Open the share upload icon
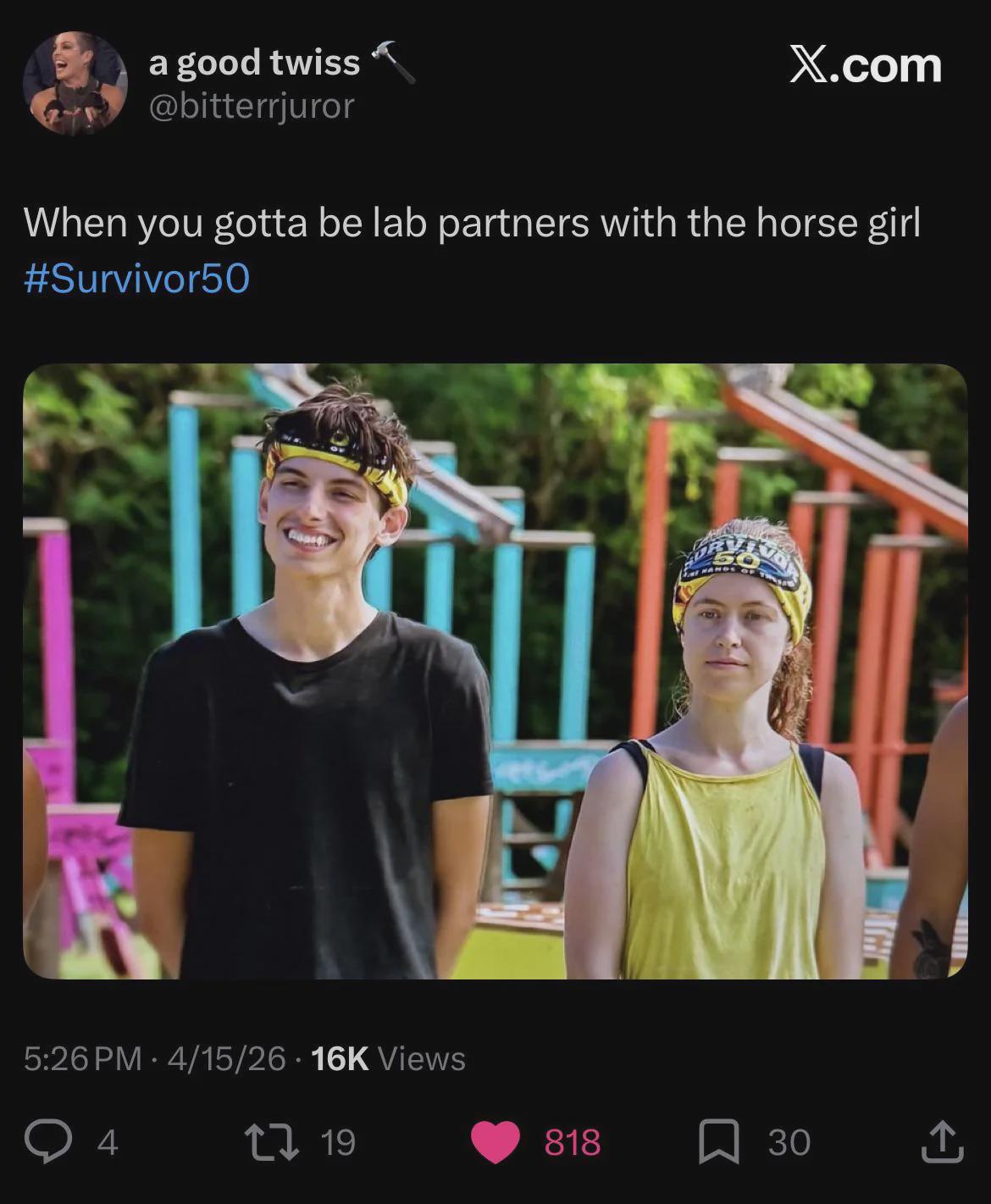Screen dimensions: 991x1204 pyautogui.click(x=942, y=1142)
